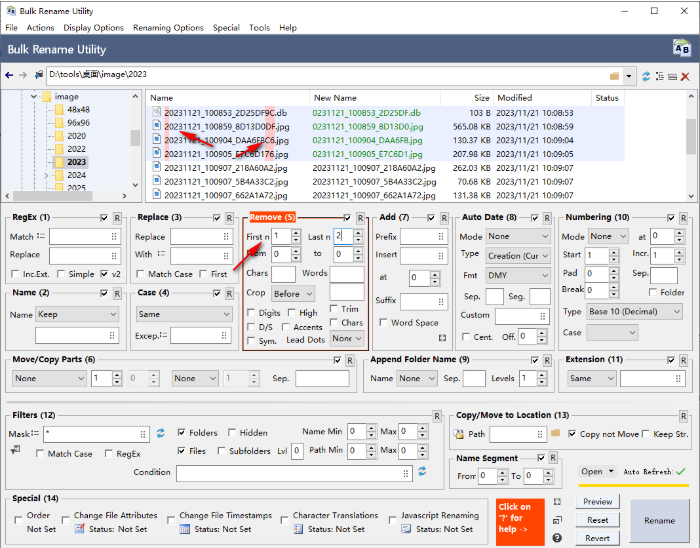This screenshot has width=700, height=548.
Task: Click the Change File Timestamps status icon
Action: point(184,529)
